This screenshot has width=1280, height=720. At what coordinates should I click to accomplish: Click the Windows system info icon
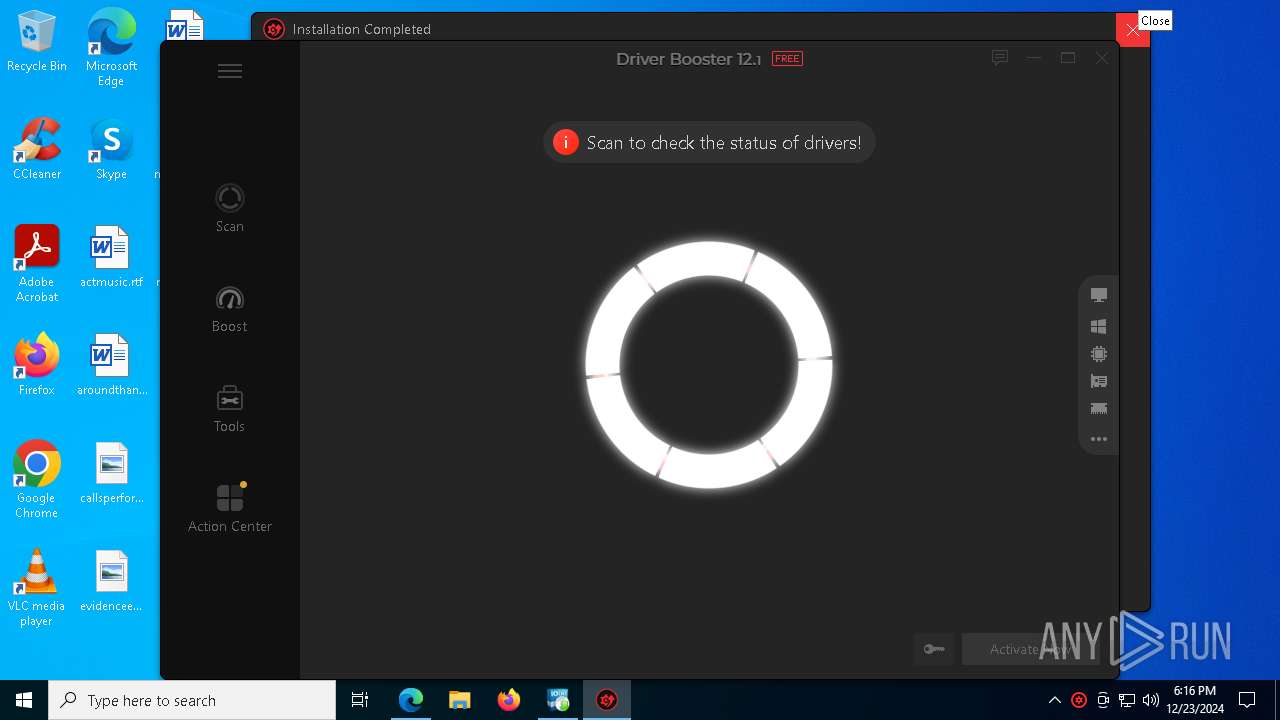pyautogui.click(x=1099, y=326)
